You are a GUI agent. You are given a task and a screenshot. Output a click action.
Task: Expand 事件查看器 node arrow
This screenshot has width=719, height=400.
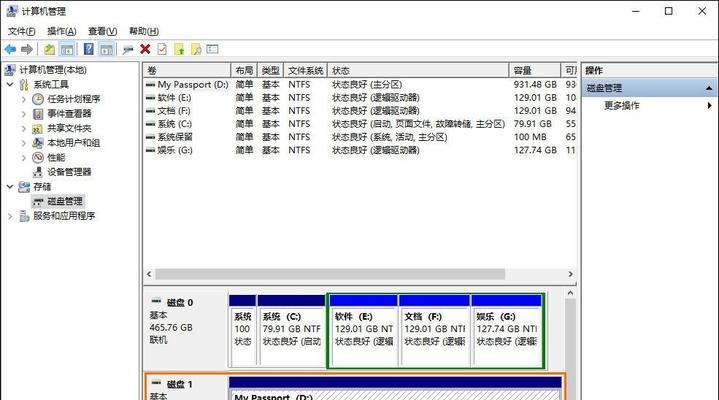pos(23,114)
